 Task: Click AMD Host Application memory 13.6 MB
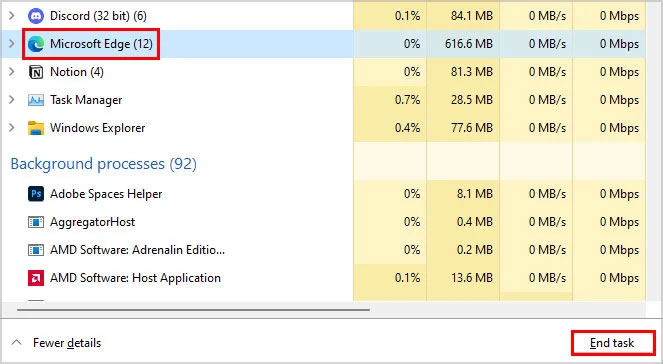(471, 278)
